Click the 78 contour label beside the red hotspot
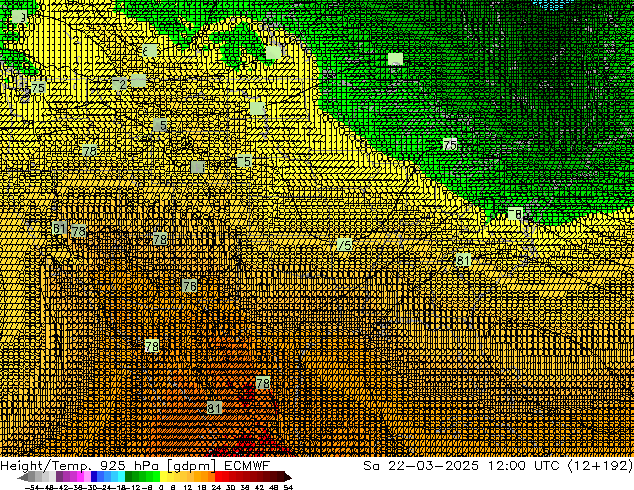Viewport: 634px width, 490px height. click(x=263, y=382)
